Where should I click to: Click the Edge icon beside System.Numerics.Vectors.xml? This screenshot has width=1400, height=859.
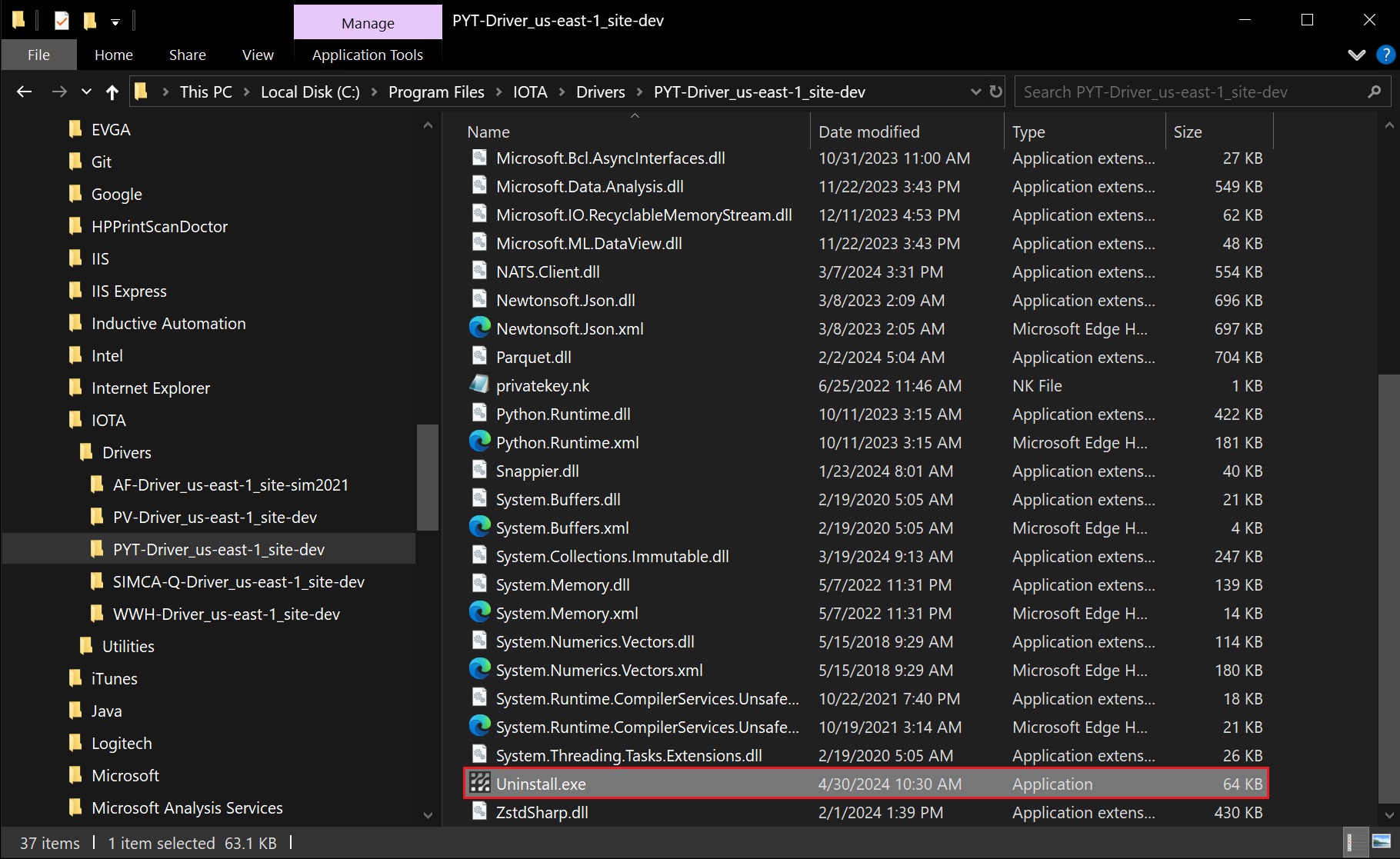pyautogui.click(x=480, y=669)
